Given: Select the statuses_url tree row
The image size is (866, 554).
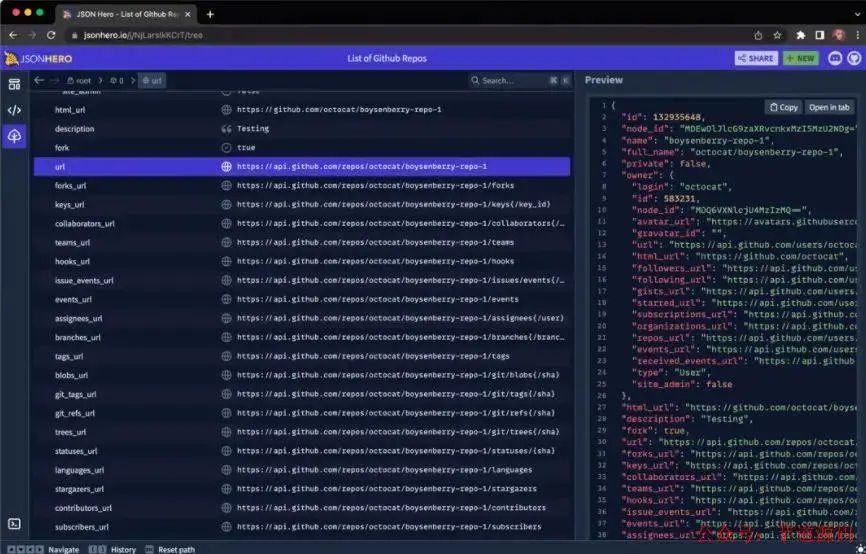Looking at the screenshot, I should 302,451.
